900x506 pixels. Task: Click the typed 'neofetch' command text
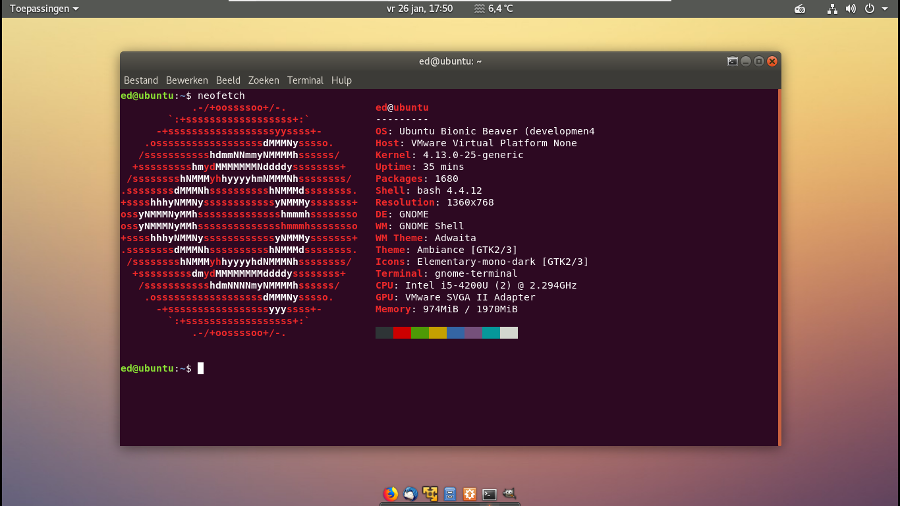[221, 96]
